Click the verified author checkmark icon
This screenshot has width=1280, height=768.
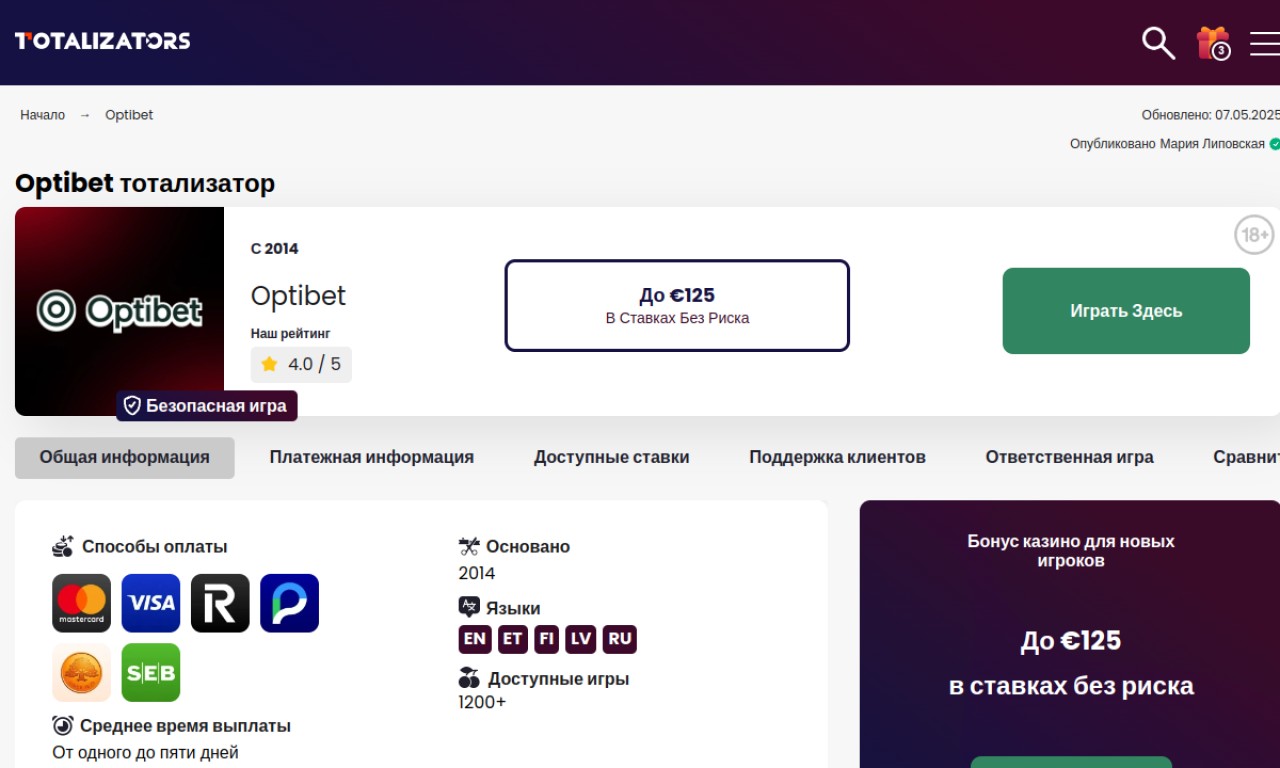point(1275,144)
